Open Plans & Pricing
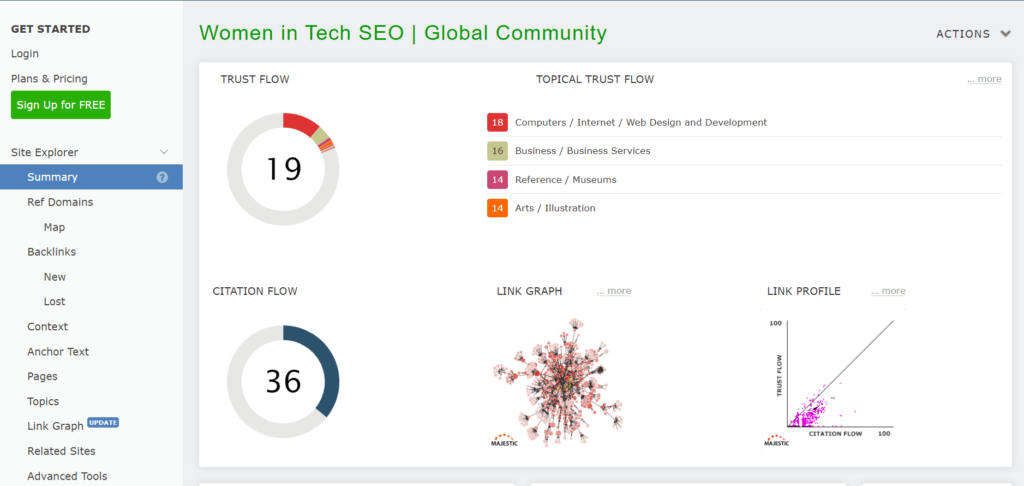 pos(49,78)
